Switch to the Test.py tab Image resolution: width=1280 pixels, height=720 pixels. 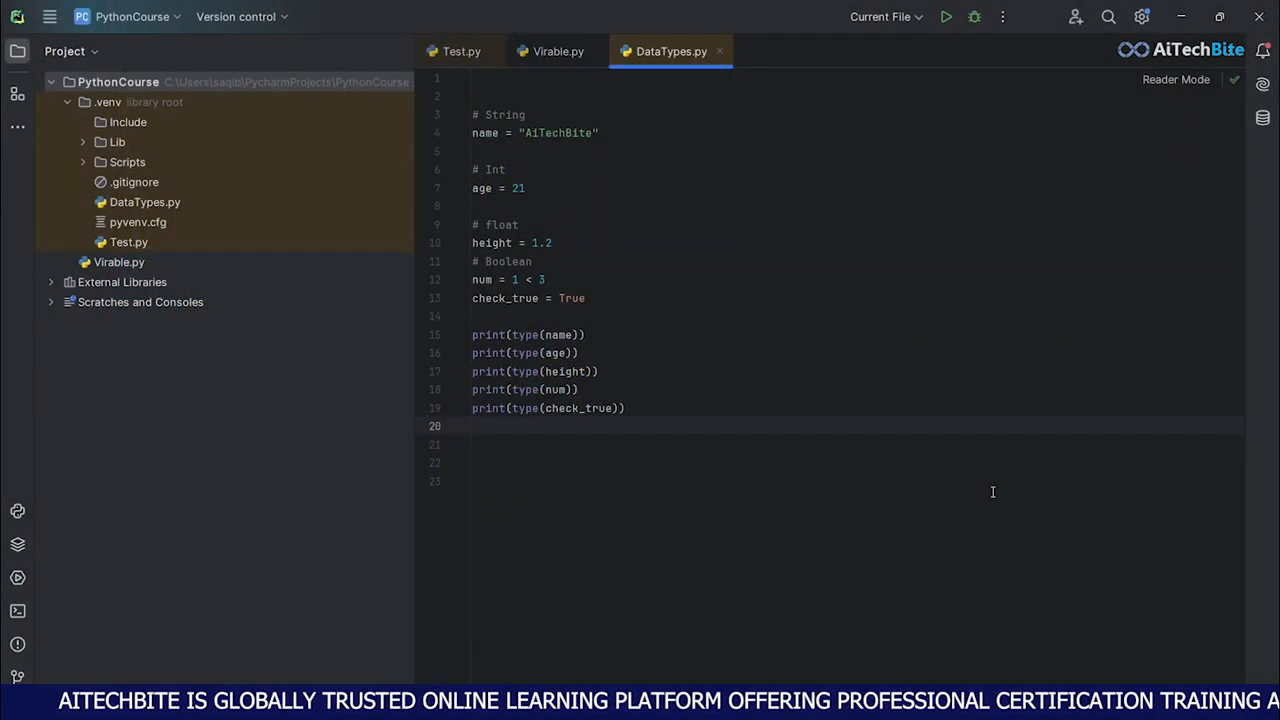454,51
